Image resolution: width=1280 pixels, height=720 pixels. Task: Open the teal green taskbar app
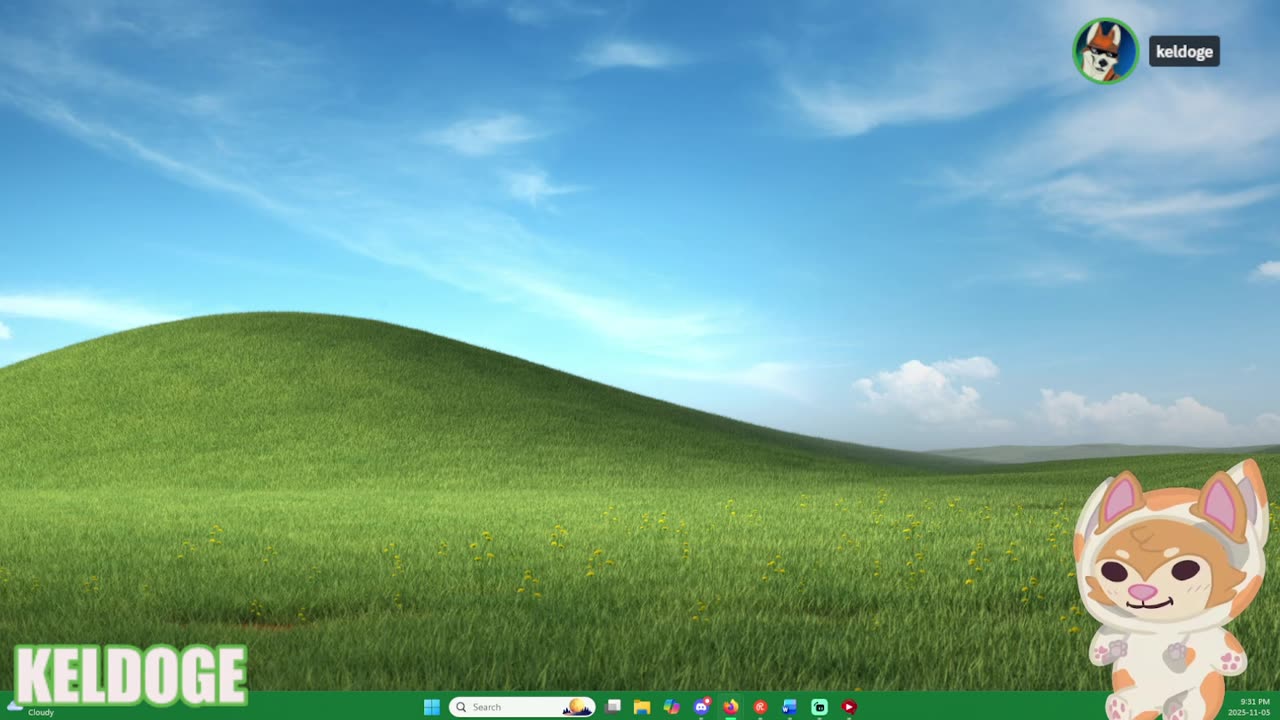819,707
